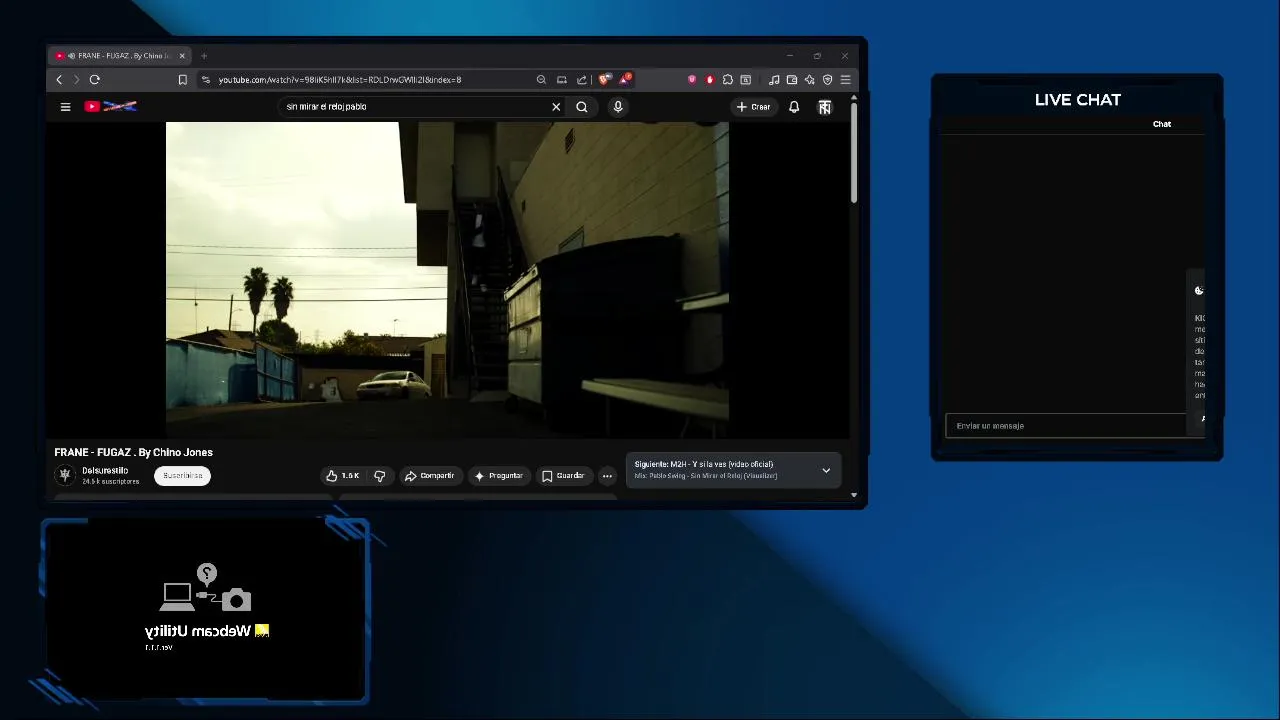1280x720 pixels.
Task: Go to YouTube home via the logo
Action: pyautogui.click(x=111, y=106)
